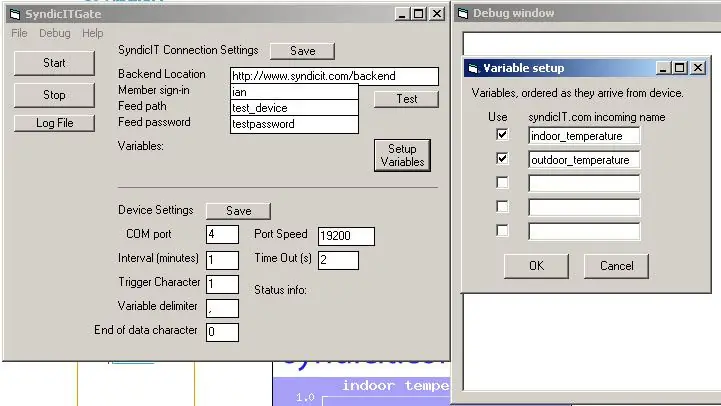Click the indoor_temperature name field

[584, 136]
